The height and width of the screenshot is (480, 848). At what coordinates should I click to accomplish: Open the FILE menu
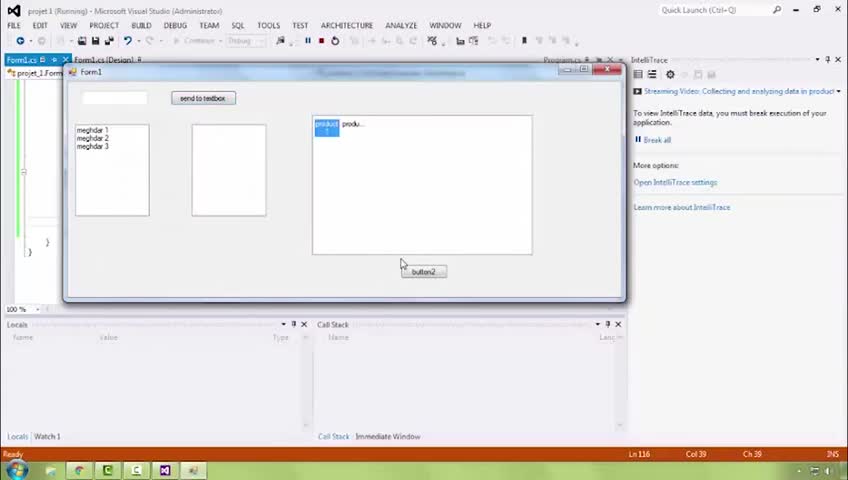pyautogui.click(x=14, y=25)
